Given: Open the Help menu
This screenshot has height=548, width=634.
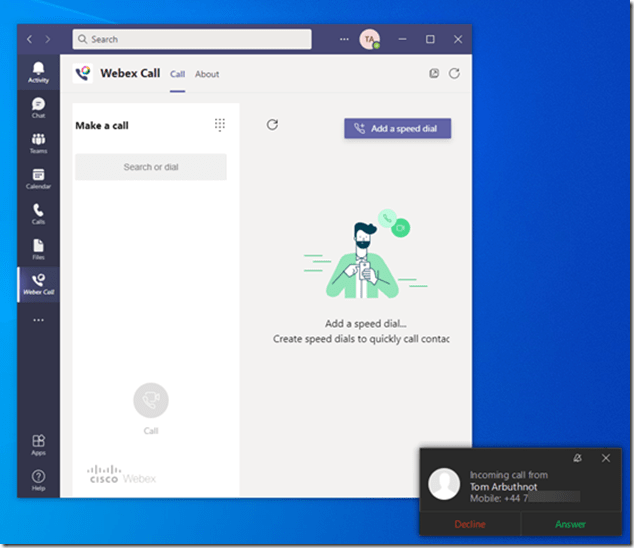Looking at the screenshot, I should (x=38, y=480).
